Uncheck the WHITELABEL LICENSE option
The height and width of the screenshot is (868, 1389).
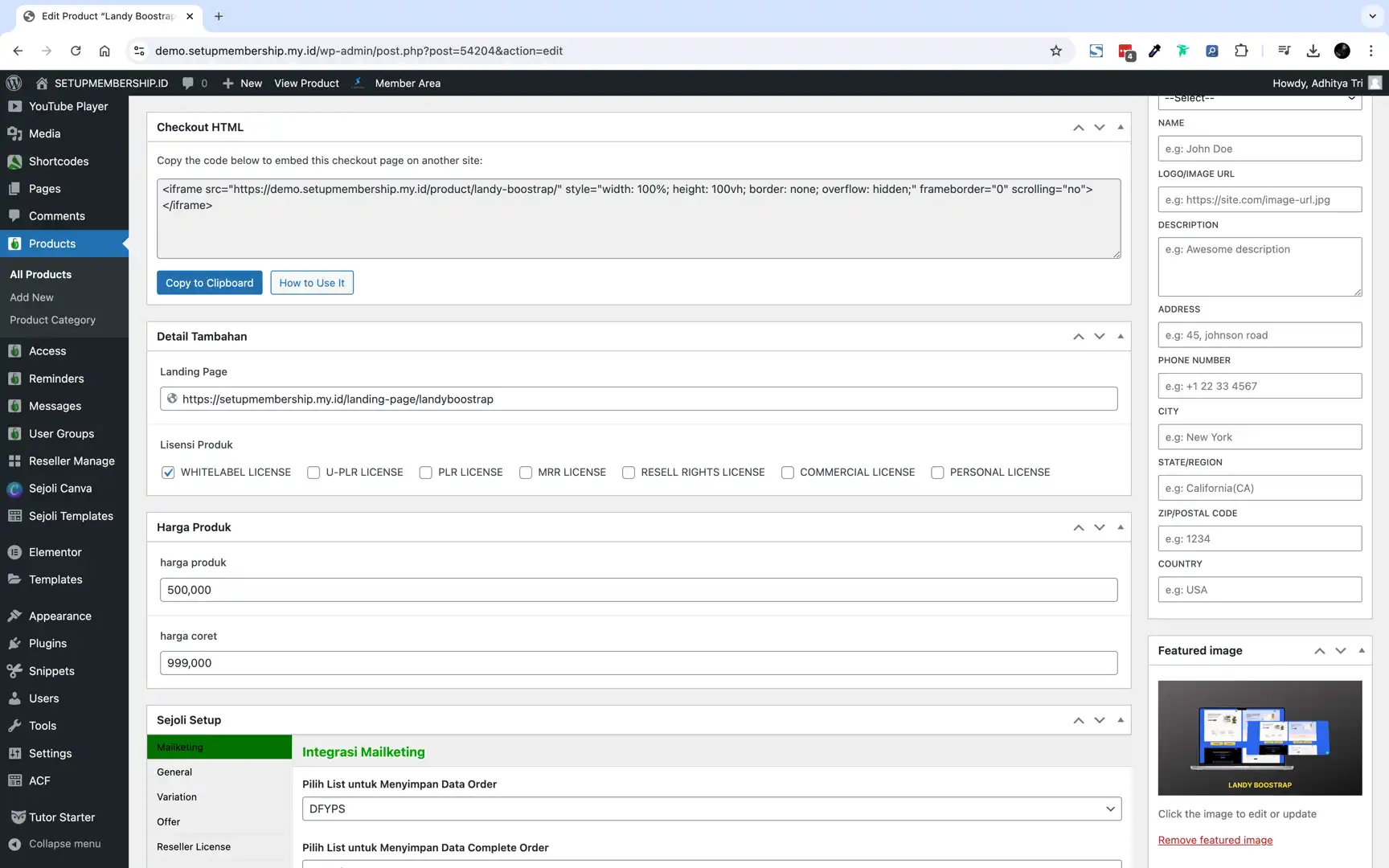click(168, 473)
